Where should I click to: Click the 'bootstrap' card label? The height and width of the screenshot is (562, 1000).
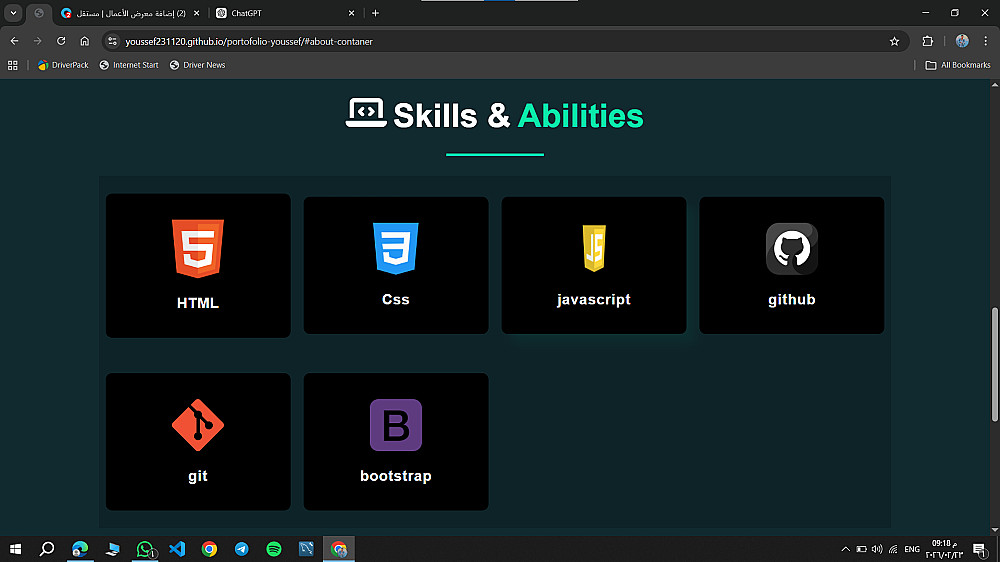click(395, 476)
